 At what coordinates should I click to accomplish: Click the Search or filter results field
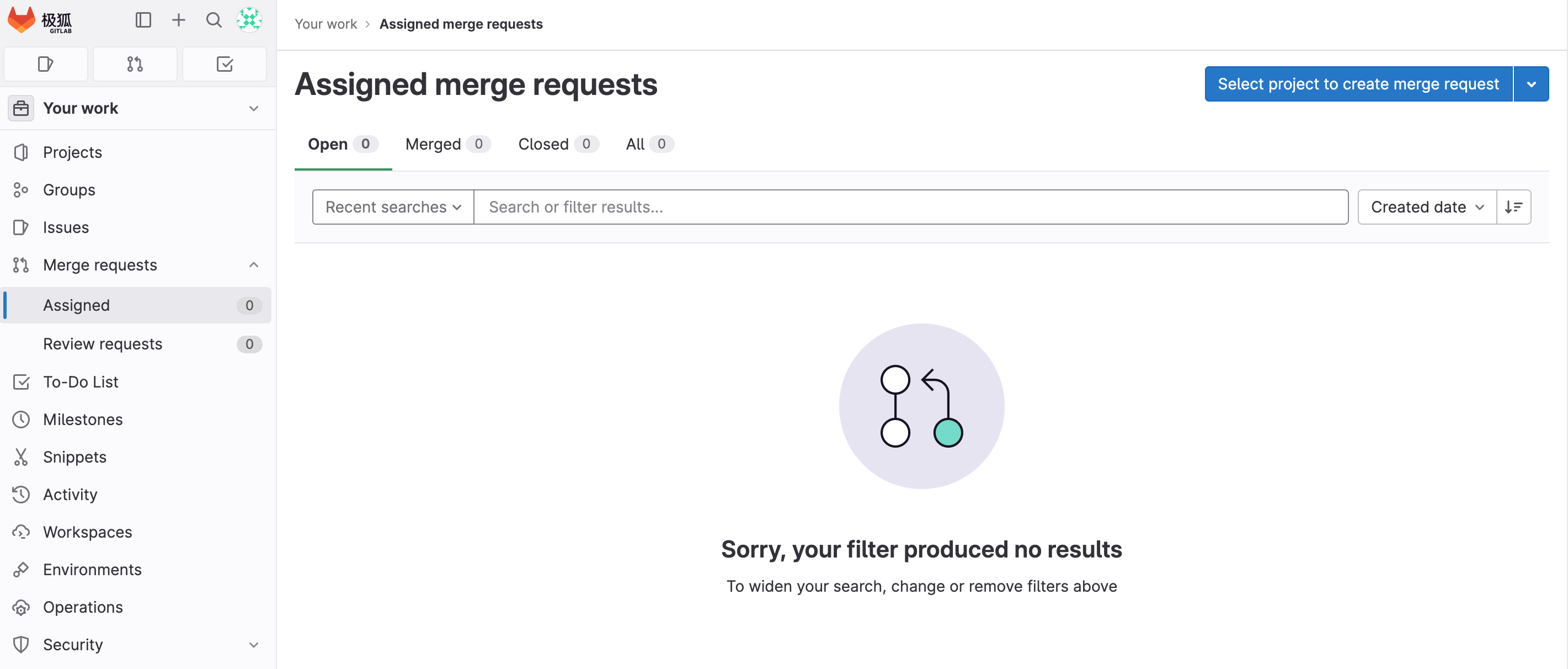[x=909, y=207]
